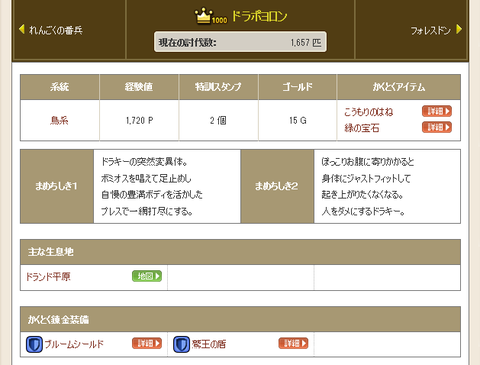Click the shield icon beside 幣王の盾
The height and width of the screenshot is (365, 480).
pos(181,344)
